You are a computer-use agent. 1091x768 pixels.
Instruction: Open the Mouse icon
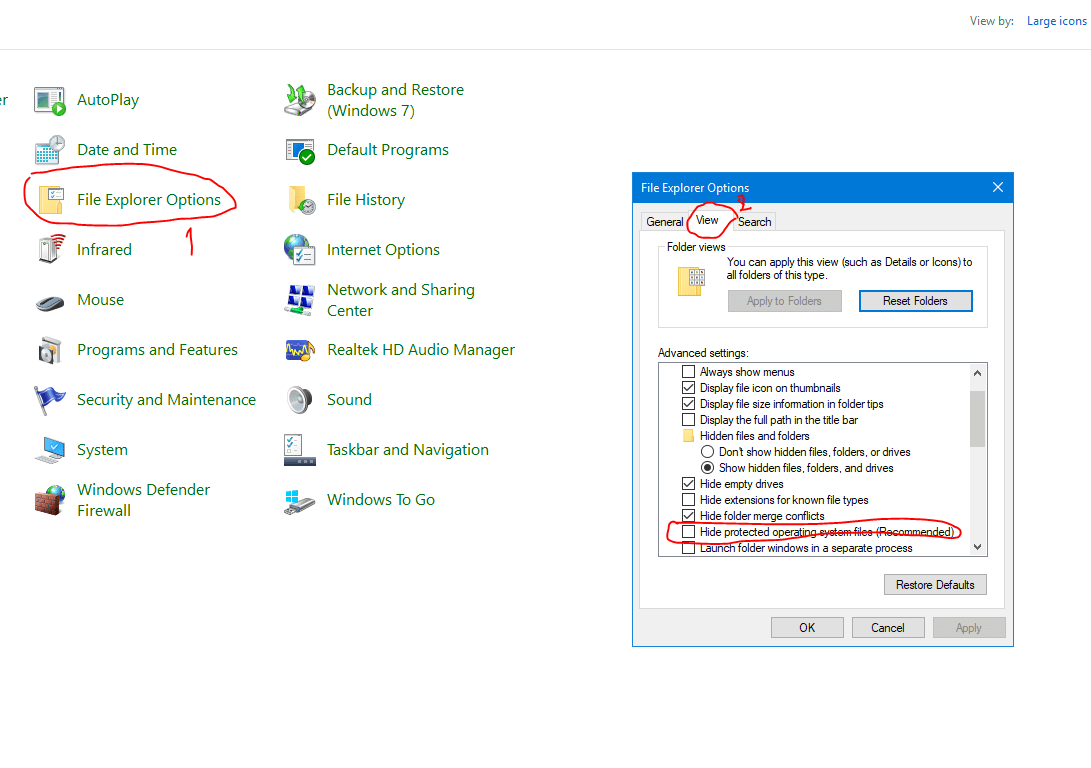(50, 303)
